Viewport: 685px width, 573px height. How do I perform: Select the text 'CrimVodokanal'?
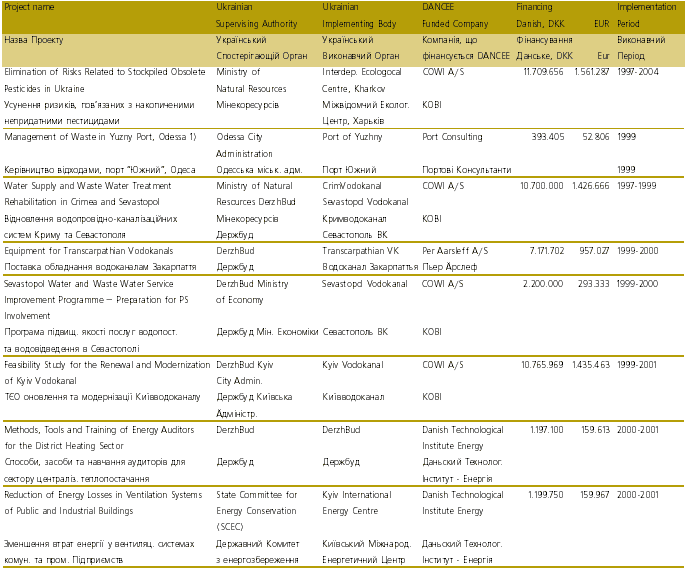(x=352, y=186)
